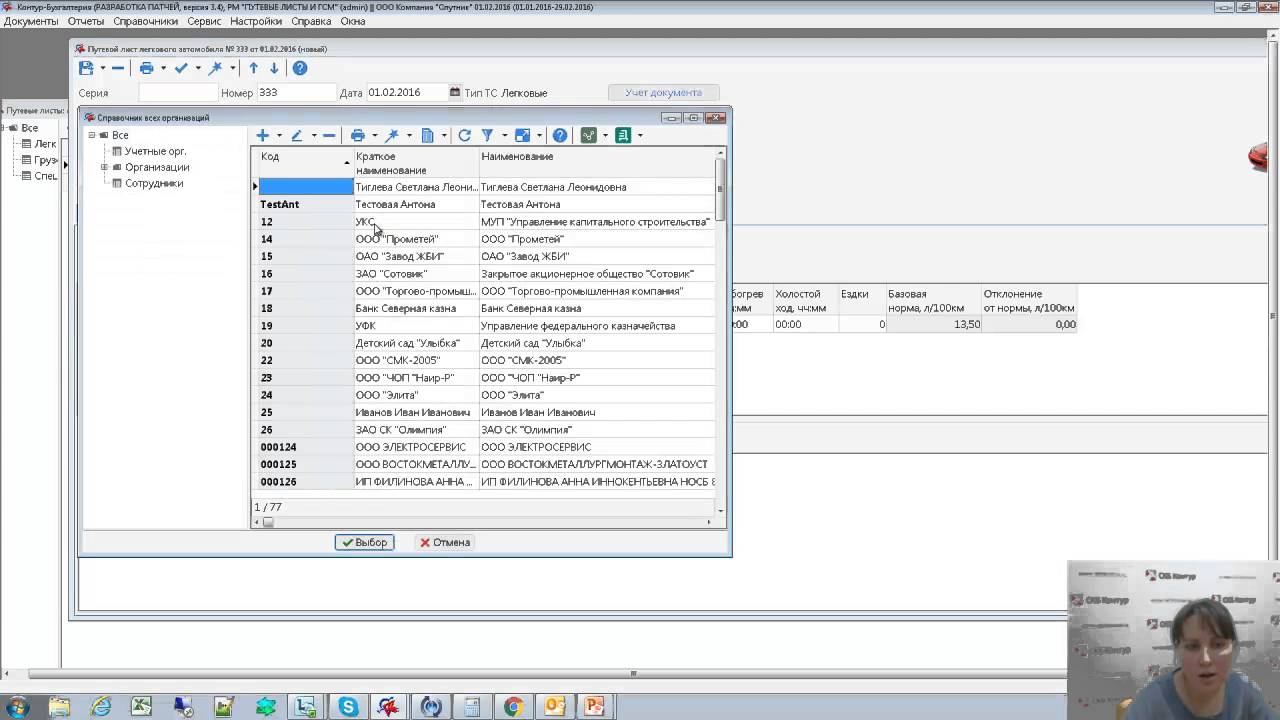Viewport: 1280px width, 720px height.
Task: Edit the selected organization with the pencil icon
Action: [x=296, y=135]
